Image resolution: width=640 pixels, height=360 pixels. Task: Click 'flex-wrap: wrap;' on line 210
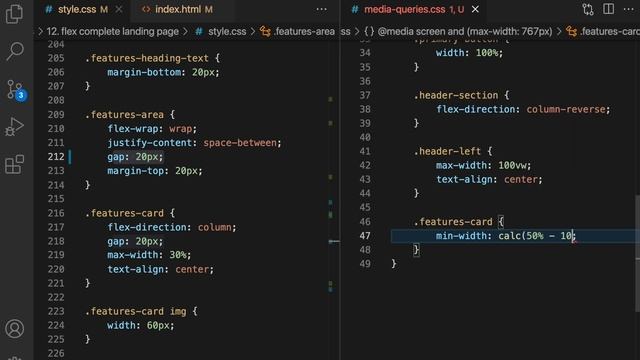[x=152, y=129]
